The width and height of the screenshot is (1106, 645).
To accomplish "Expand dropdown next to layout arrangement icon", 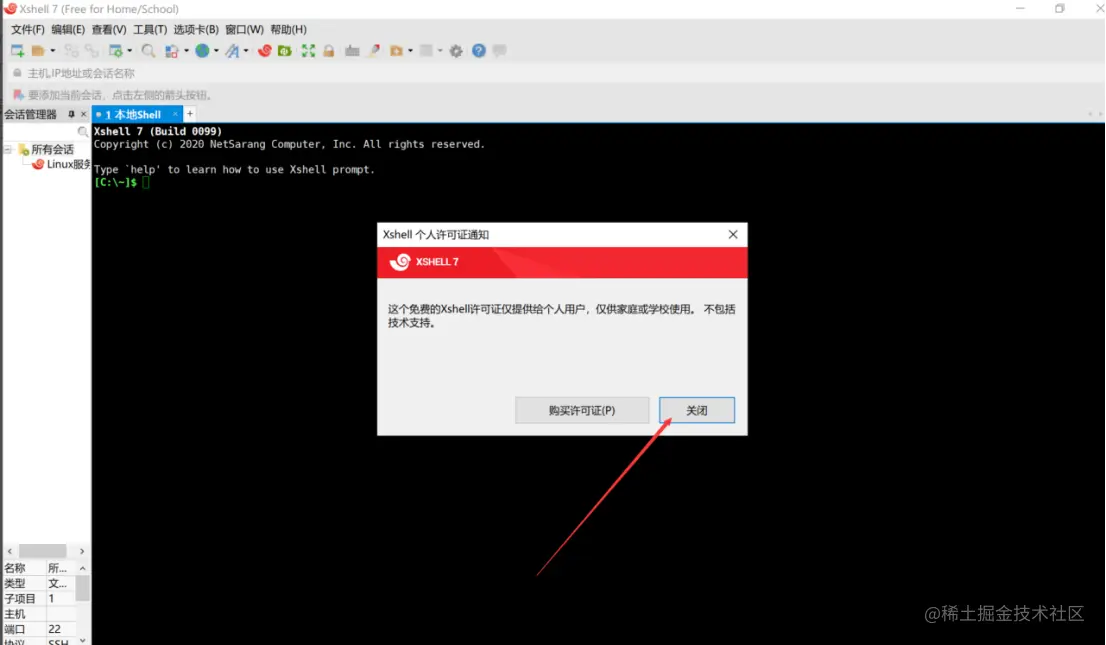I will click(x=186, y=51).
